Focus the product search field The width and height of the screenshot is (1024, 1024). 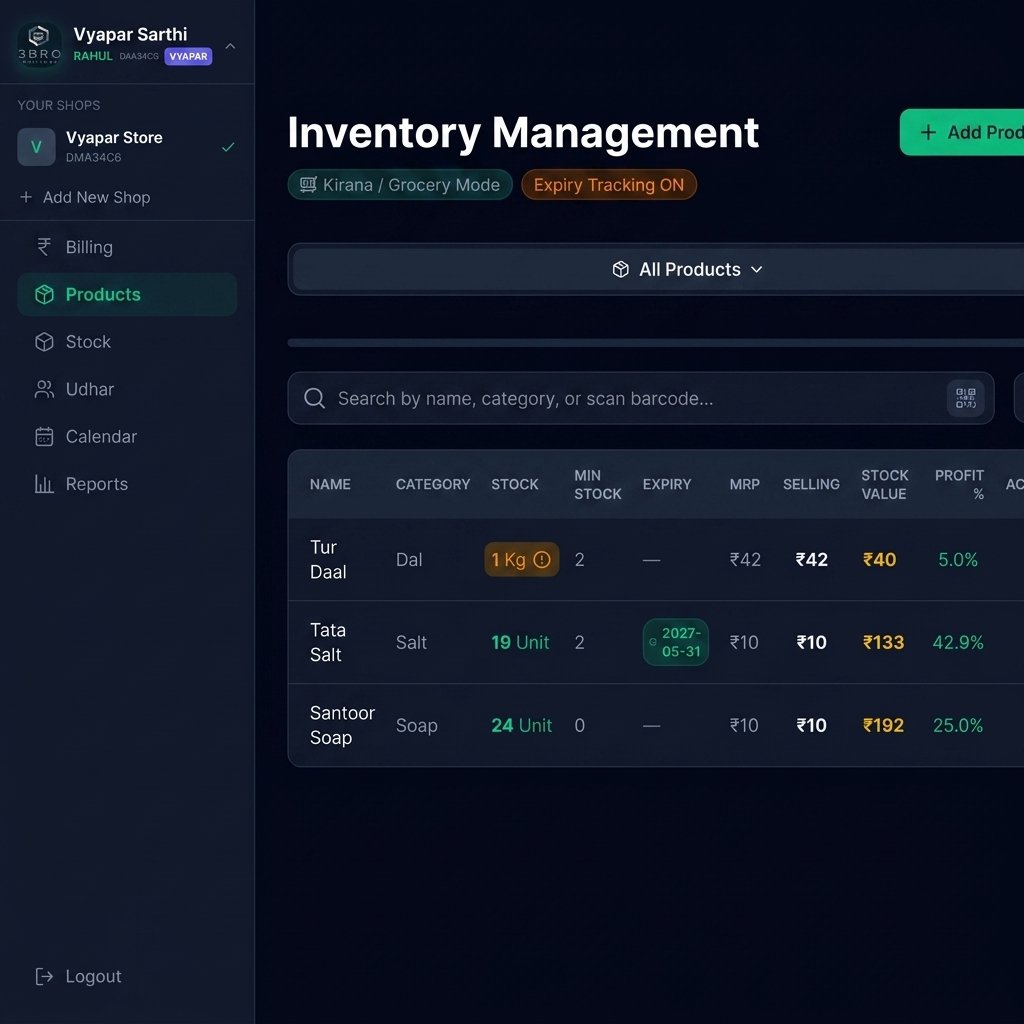pos(641,398)
